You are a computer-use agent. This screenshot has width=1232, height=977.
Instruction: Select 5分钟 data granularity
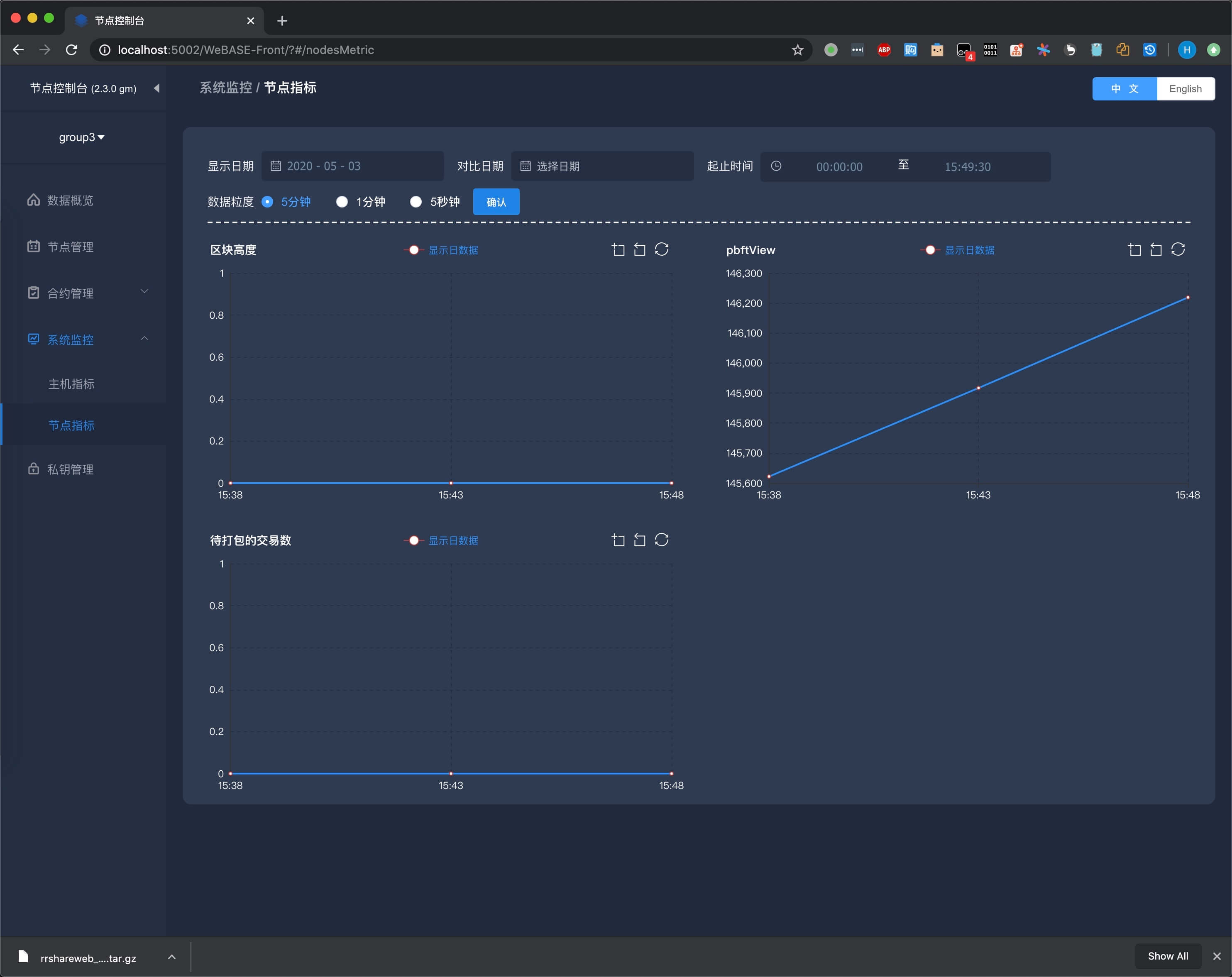tap(286, 202)
